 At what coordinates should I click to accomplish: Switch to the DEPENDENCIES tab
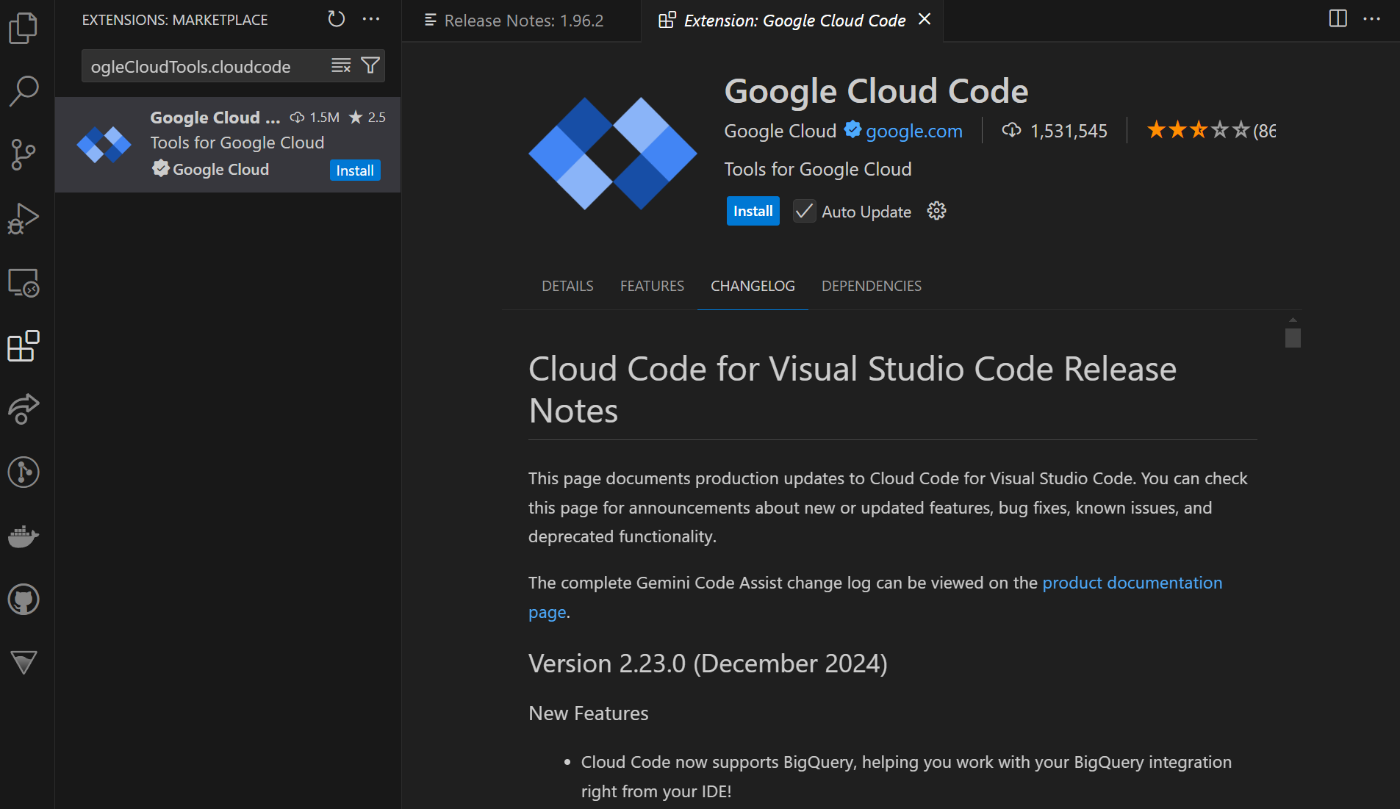tap(871, 285)
